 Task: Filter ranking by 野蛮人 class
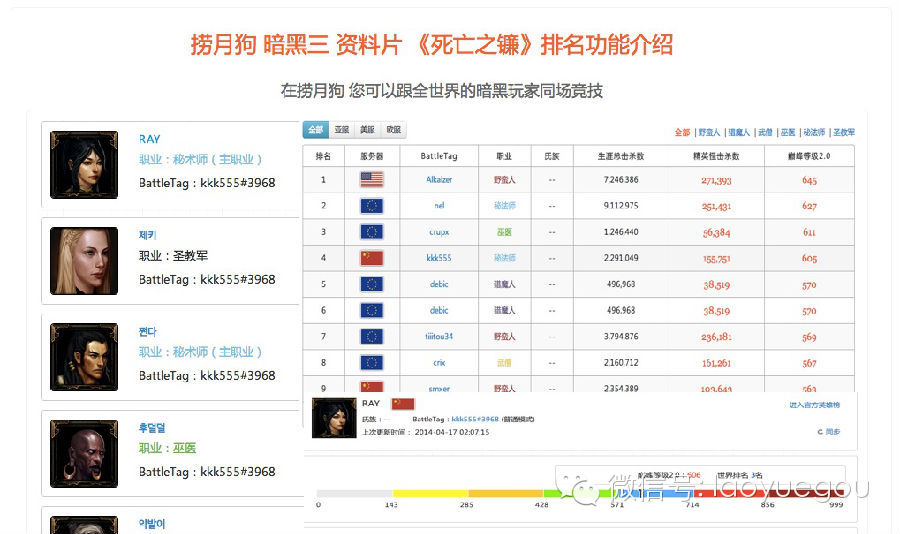(x=709, y=132)
